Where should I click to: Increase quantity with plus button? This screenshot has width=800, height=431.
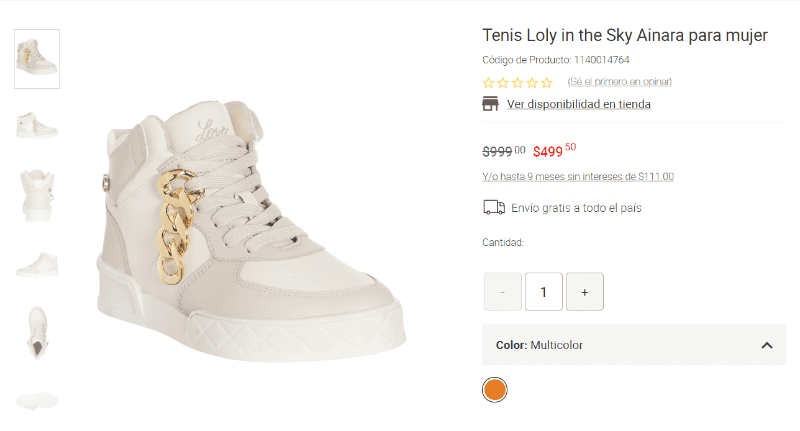(x=584, y=292)
